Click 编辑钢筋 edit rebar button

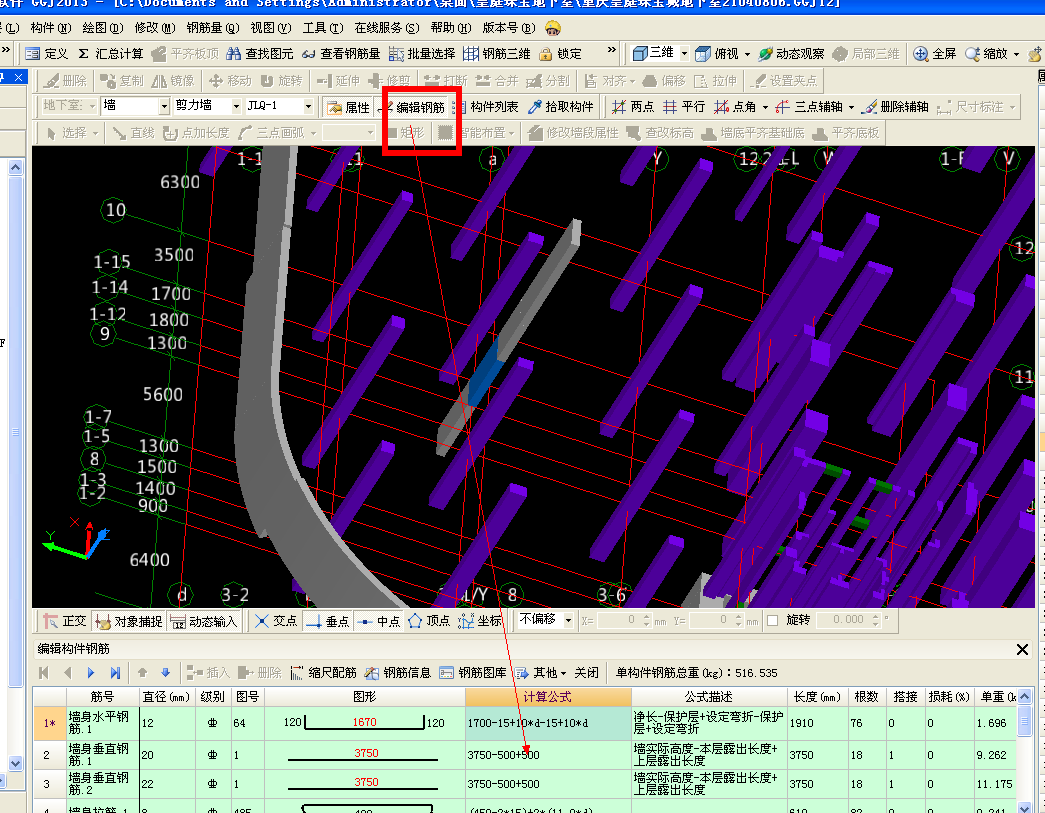413,107
